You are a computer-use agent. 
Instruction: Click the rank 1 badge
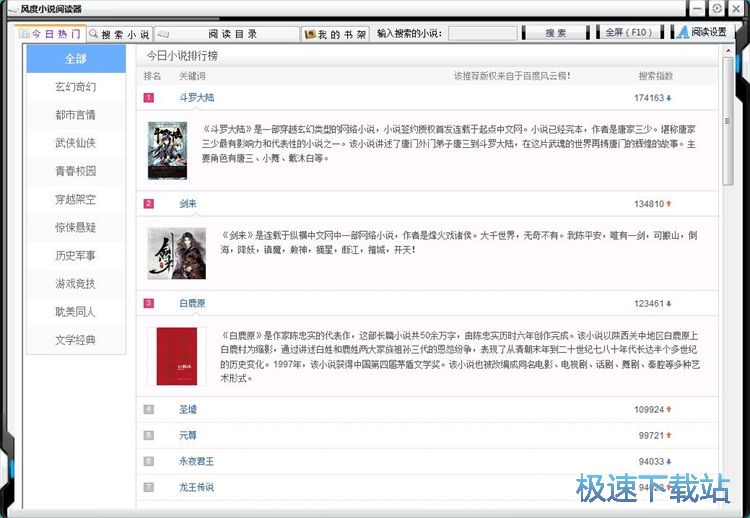coord(149,98)
